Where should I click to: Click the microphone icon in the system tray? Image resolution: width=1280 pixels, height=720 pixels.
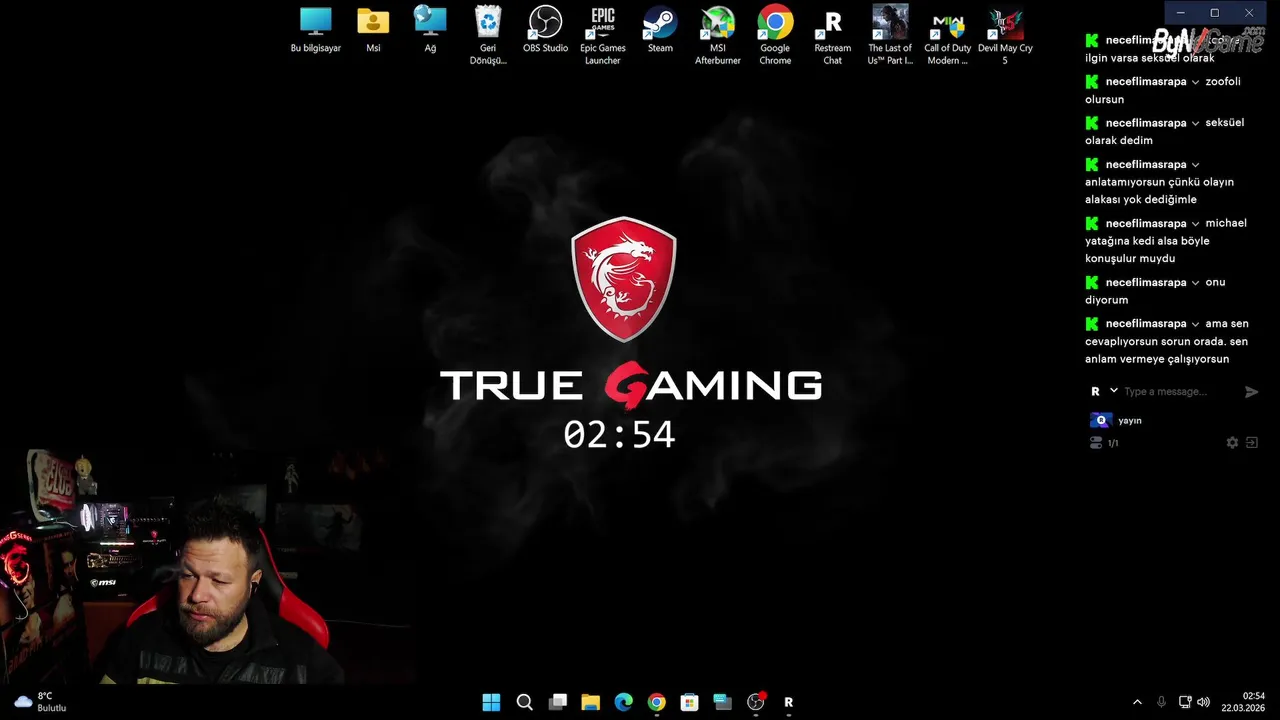click(1161, 702)
